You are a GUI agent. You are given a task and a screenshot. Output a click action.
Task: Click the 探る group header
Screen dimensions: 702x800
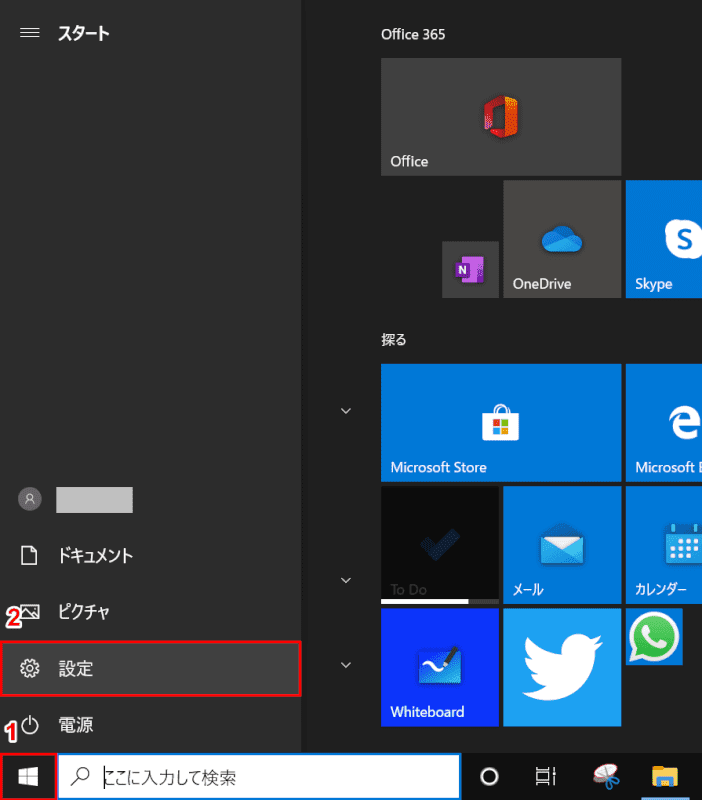[x=393, y=340]
